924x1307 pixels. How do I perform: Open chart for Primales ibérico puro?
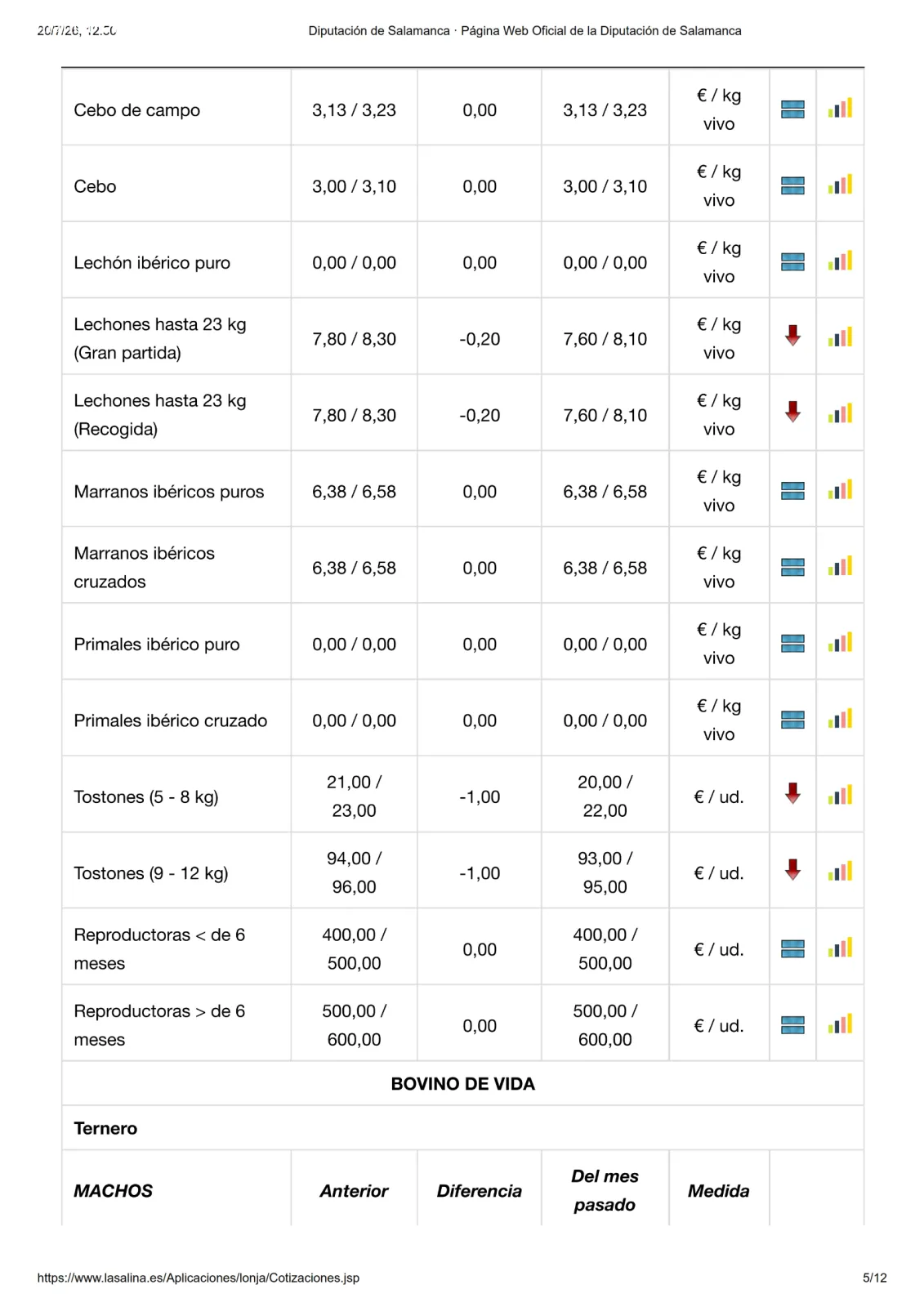840,642
